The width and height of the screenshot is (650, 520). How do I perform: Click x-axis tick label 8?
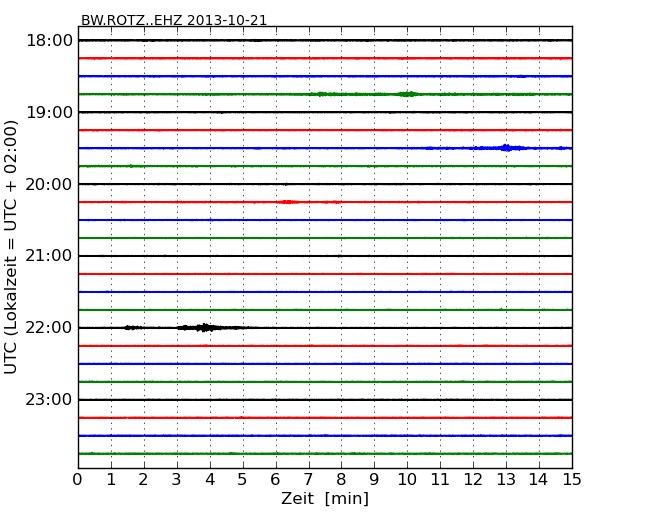(x=341, y=480)
